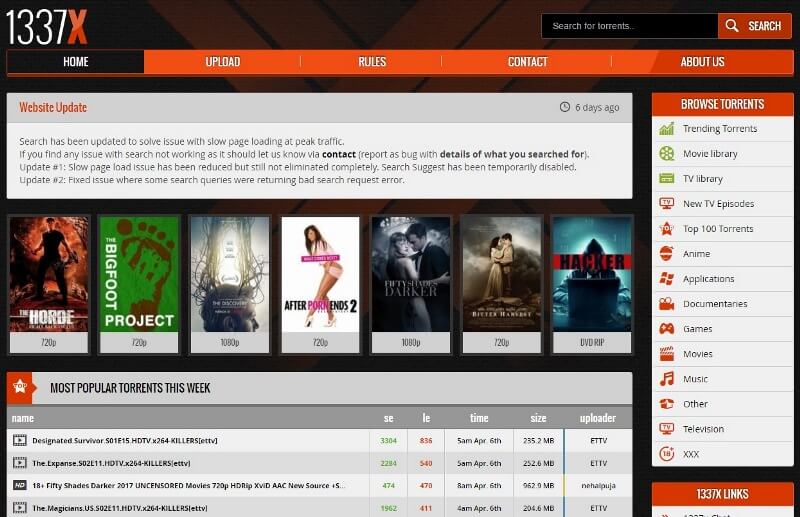This screenshot has height=517, width=800.
Task: Click the se column header
Action: point(388,418)
